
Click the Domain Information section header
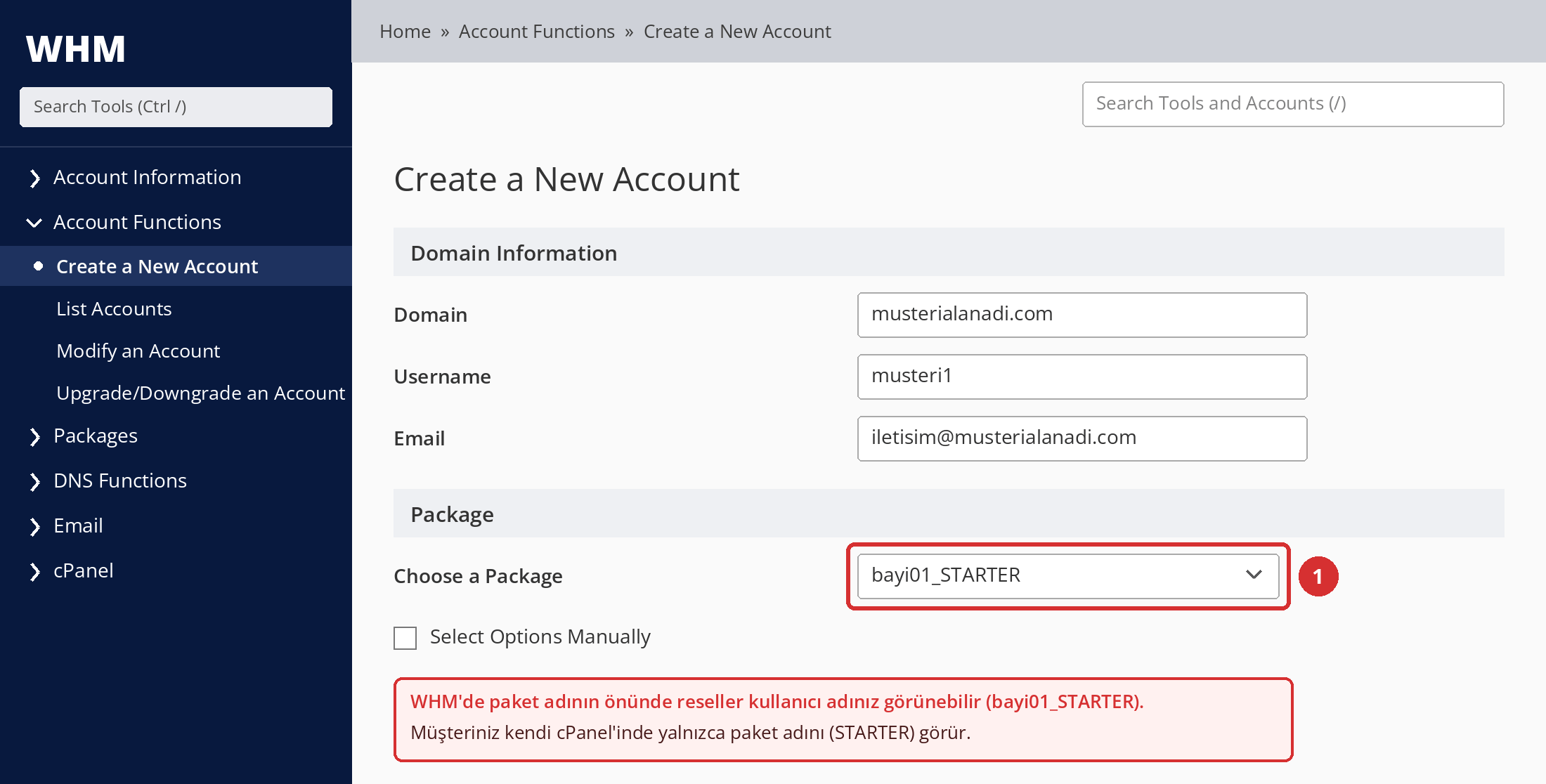coord(949,252)
